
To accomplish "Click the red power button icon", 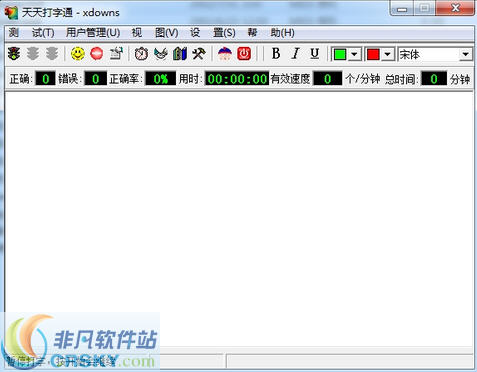I will 244,54.
